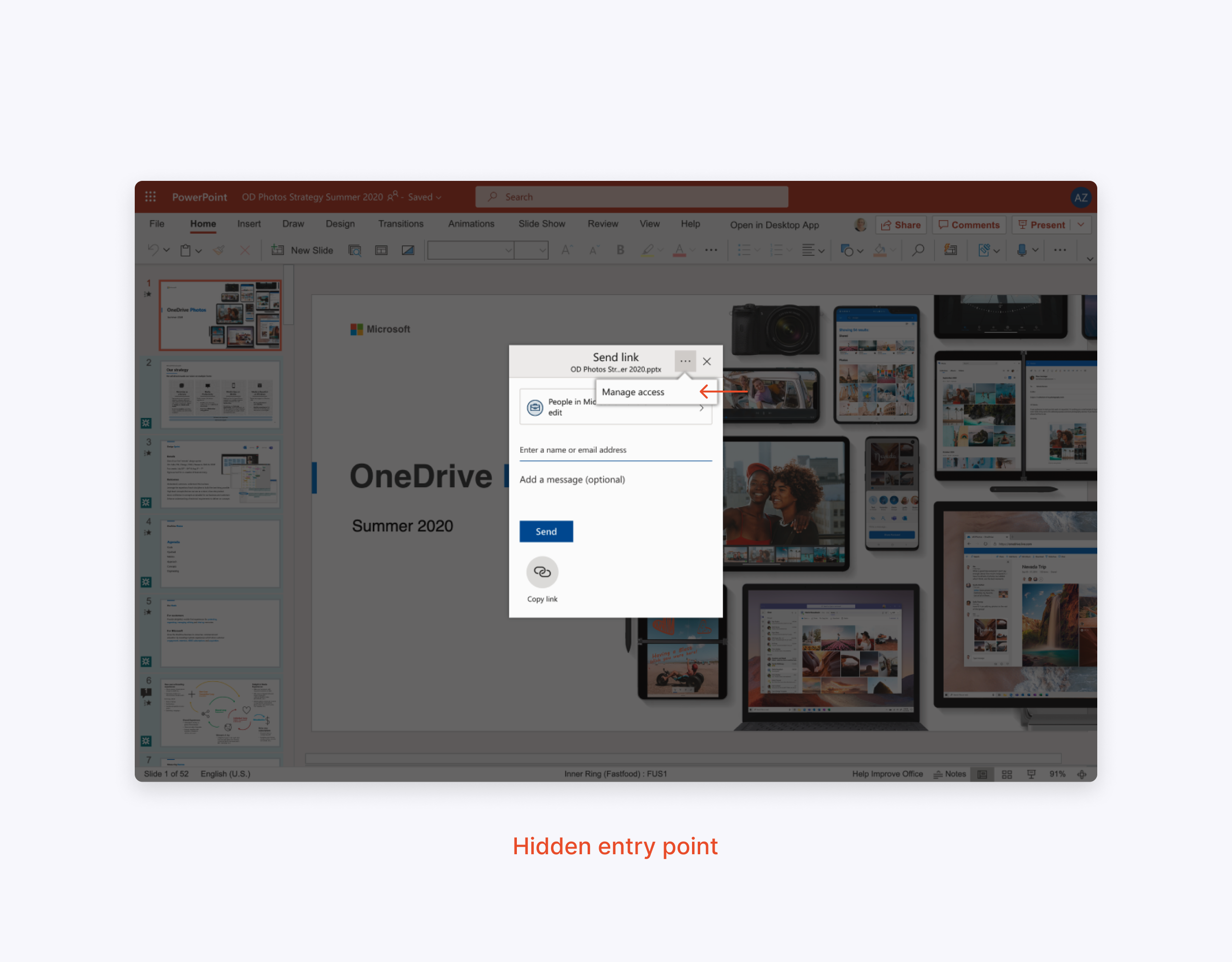Viewport: 1232px width, 962px height.
Task: Click the Undo icon in toolbar
Action: click(150, 250)
